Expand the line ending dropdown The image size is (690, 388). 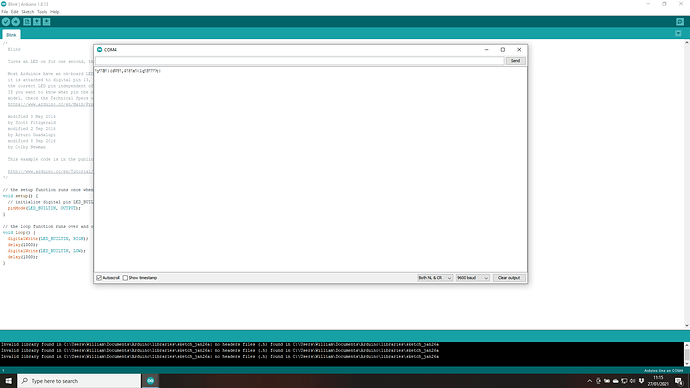tap(434, 278)
